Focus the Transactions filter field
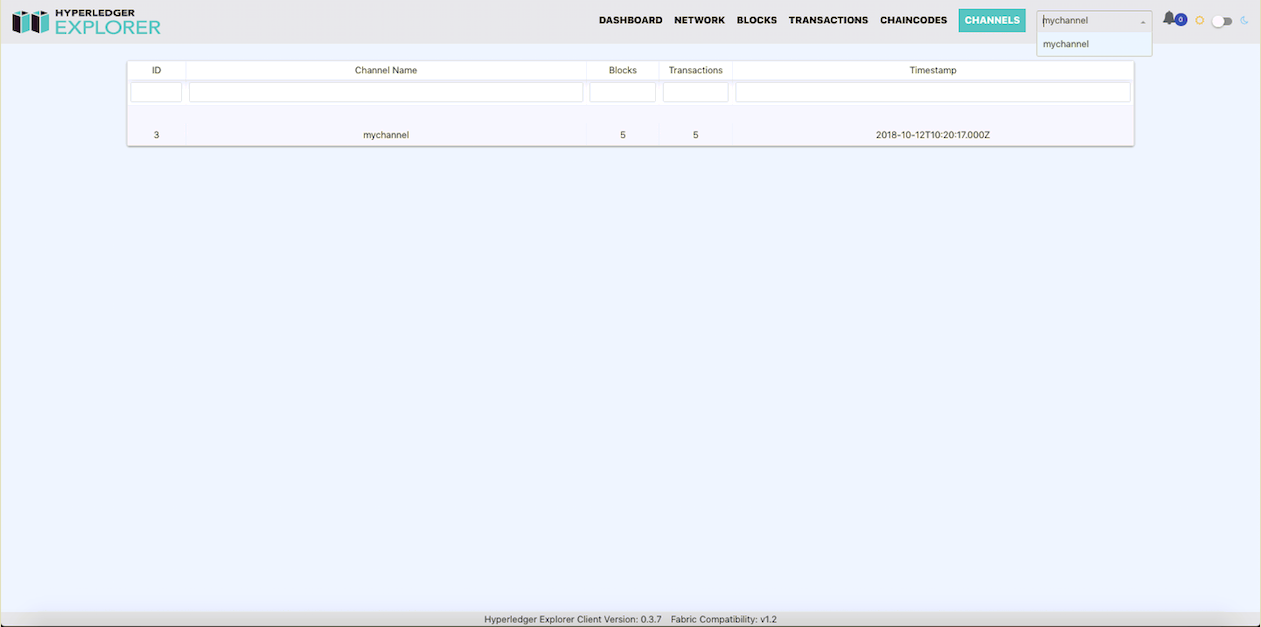1261x627 pixels. pyautogui.click(x=696, y=92)
